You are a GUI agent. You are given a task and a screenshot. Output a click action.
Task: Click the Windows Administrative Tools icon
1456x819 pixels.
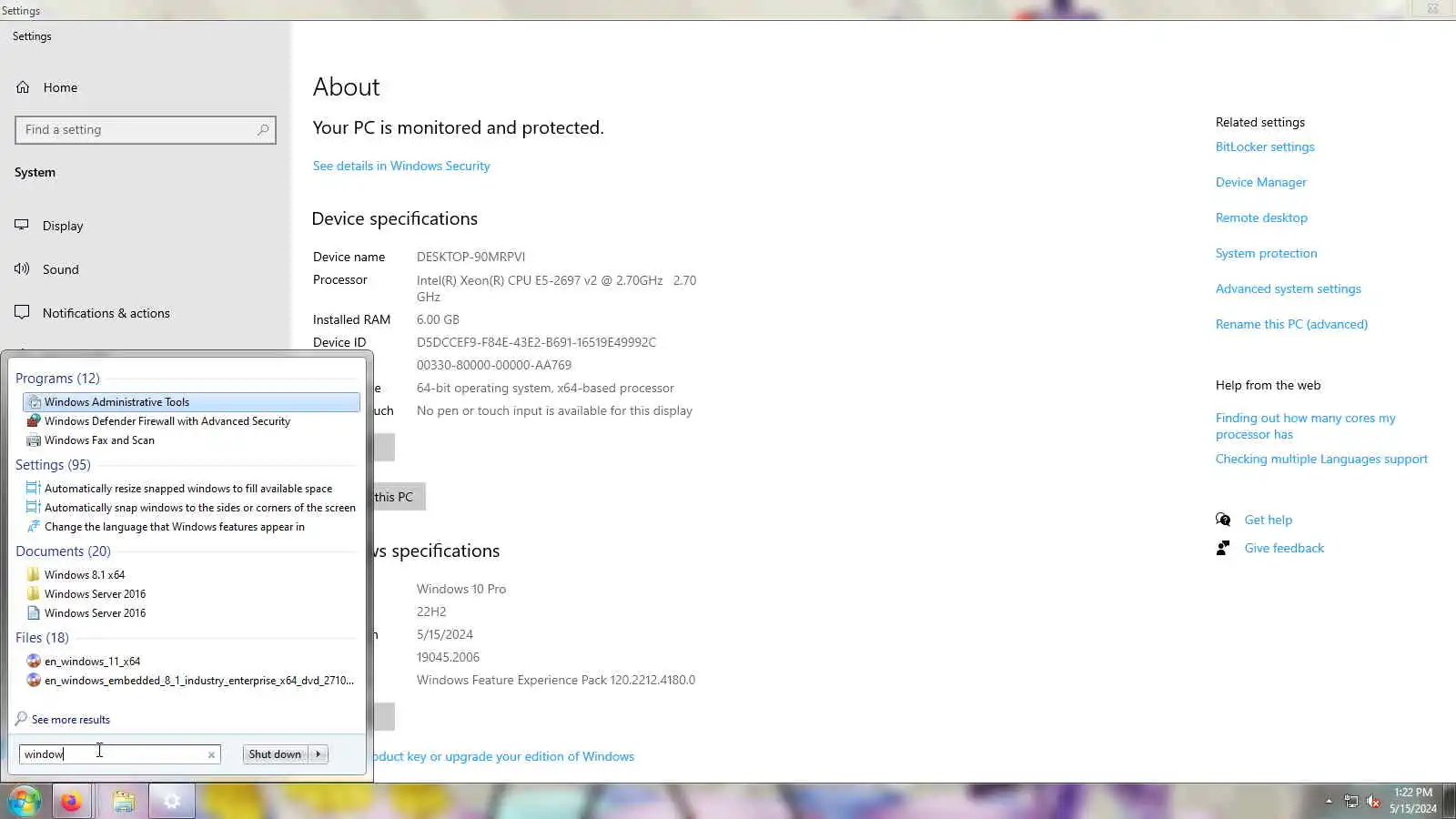point(34,402)
